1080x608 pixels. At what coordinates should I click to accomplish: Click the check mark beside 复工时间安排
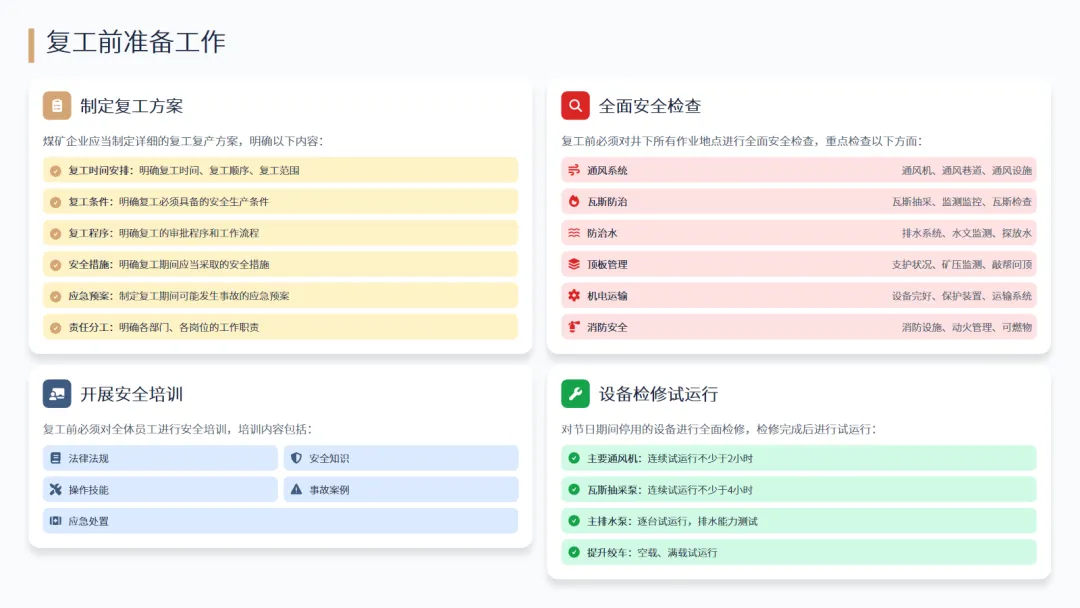tap(56, 171)
